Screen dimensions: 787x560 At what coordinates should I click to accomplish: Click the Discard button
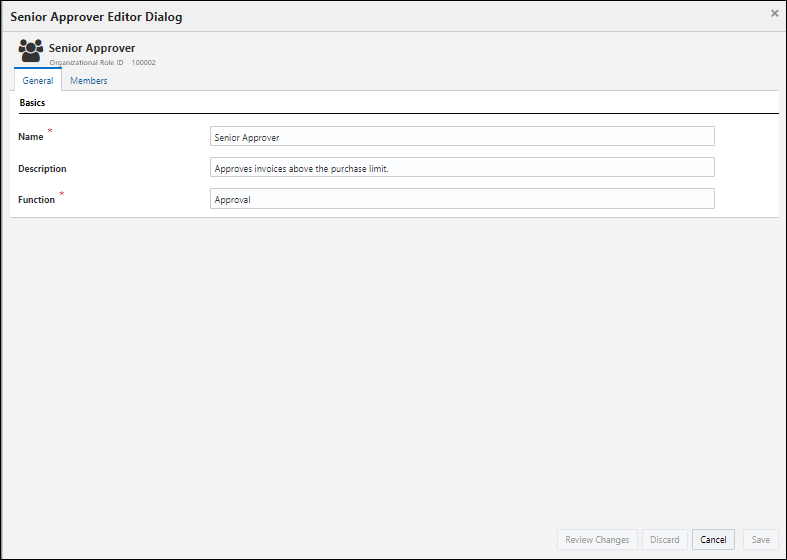click(665, 539)
